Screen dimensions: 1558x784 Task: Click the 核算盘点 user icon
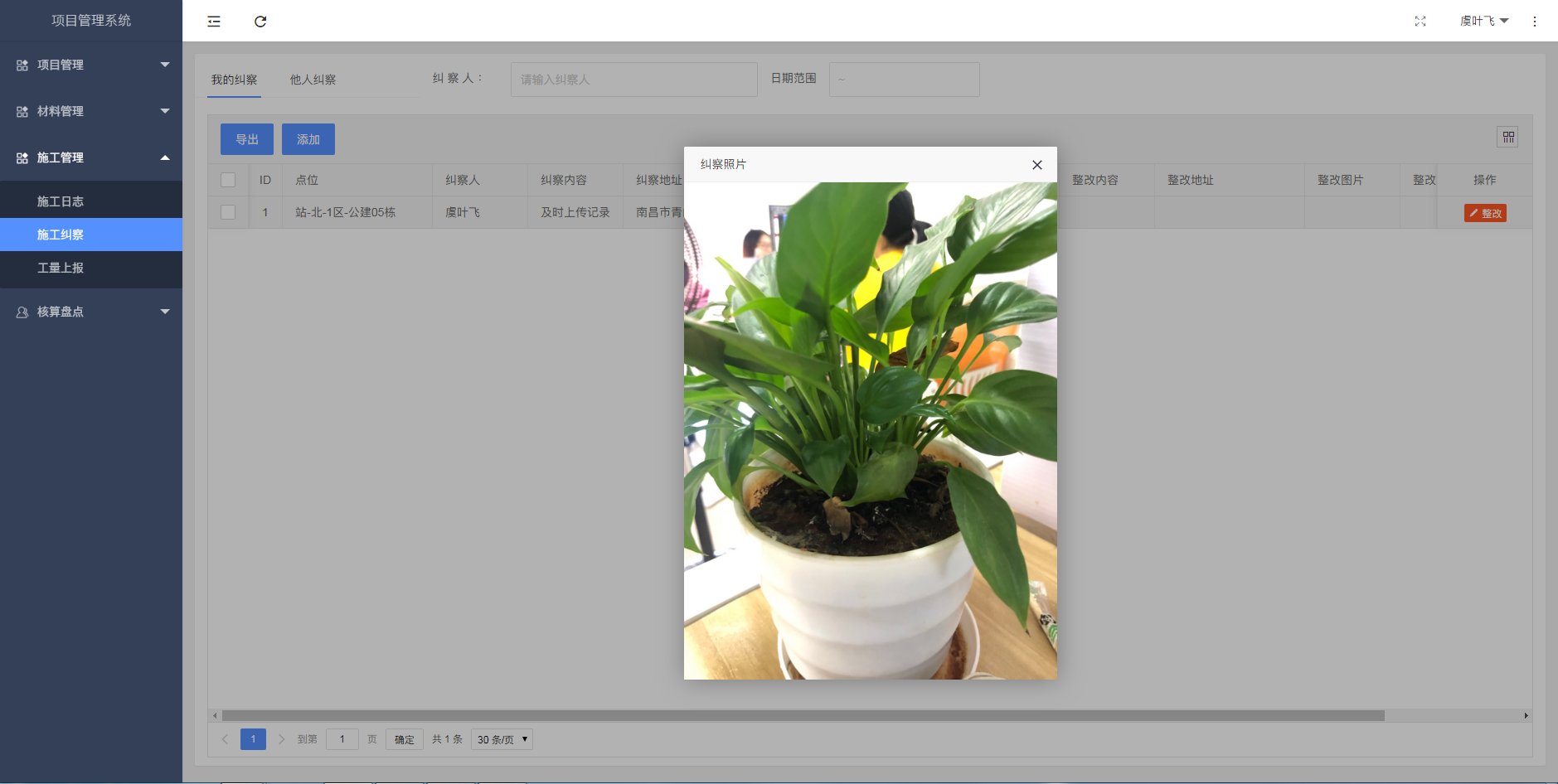(x=22, y=312)
